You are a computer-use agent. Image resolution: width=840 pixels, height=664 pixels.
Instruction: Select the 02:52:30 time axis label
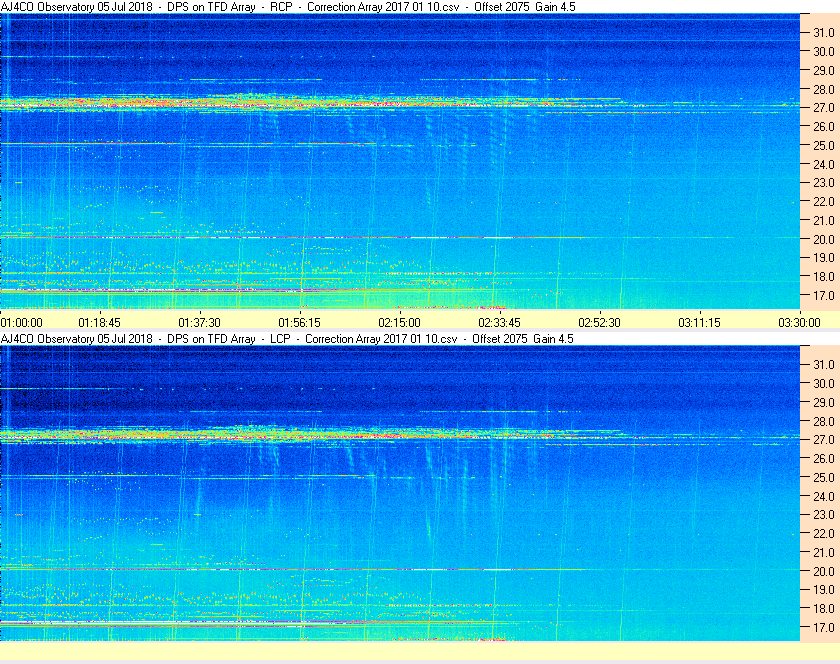599,323
